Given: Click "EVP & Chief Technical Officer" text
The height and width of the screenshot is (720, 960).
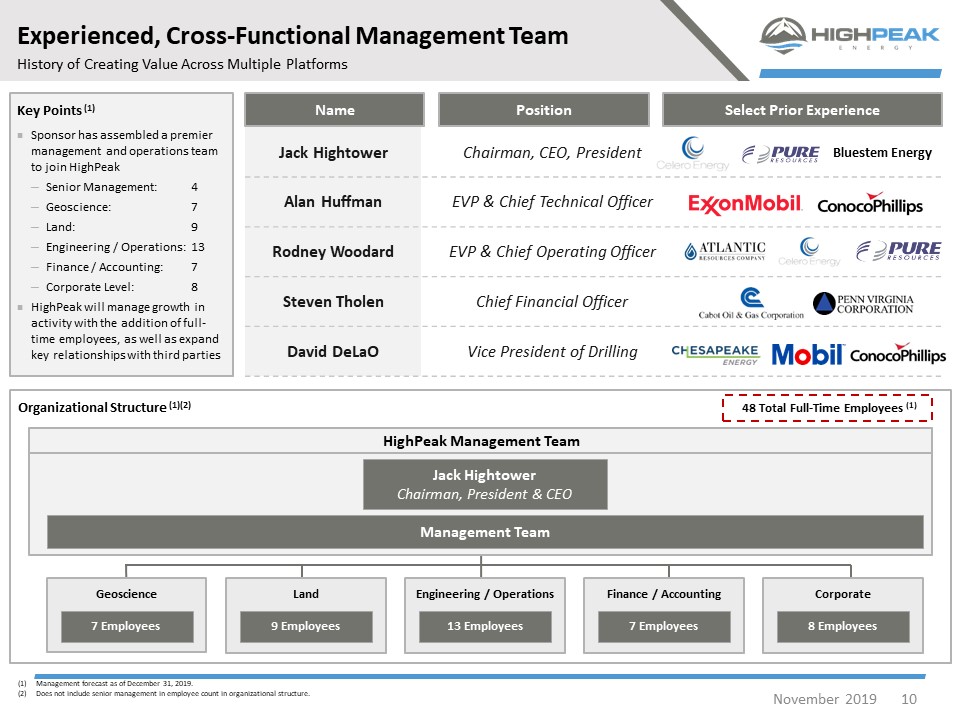Looking at the screenshot, I should point(552,201).
